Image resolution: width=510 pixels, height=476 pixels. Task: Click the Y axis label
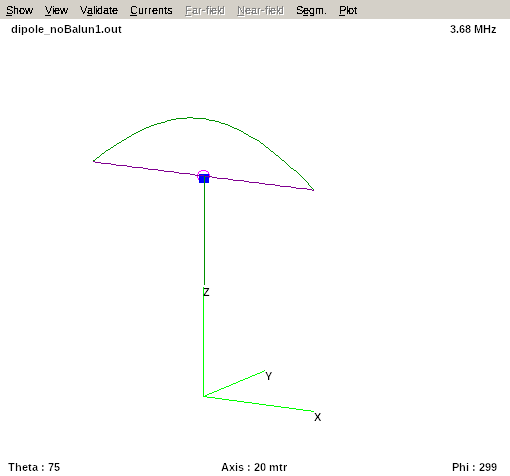(x=269, y=376)
